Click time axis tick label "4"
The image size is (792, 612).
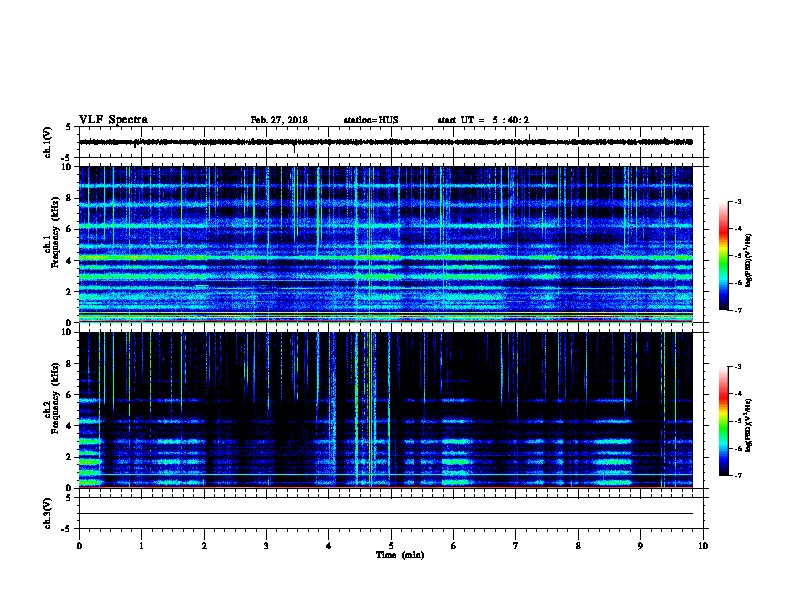pos(329,546)
